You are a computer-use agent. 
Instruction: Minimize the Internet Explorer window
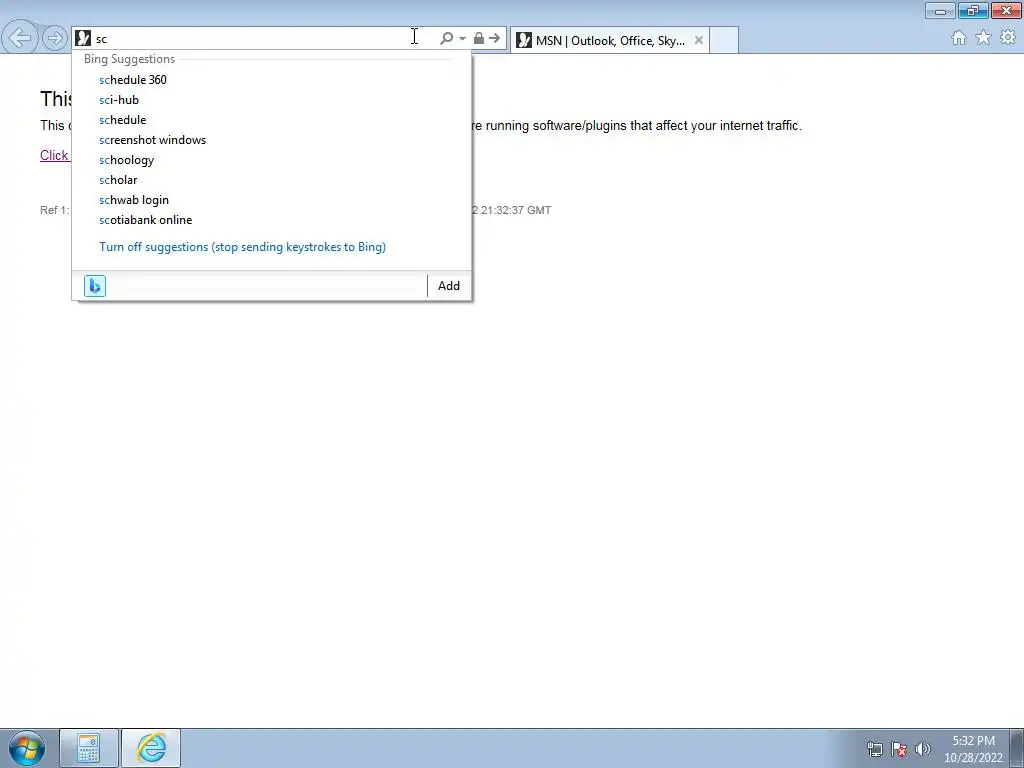pos(940,10)
